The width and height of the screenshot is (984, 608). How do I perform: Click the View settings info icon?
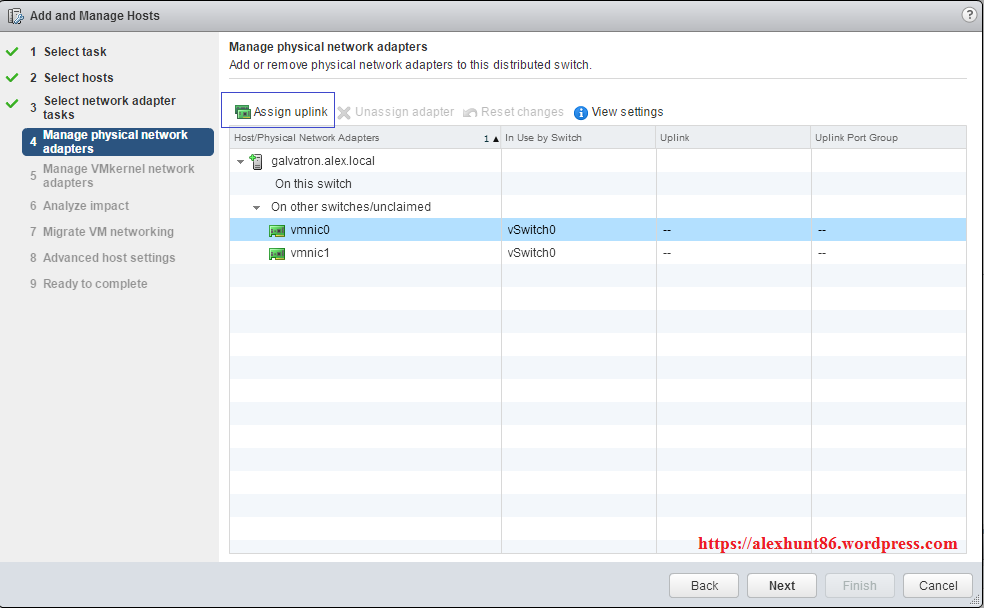coord(581,112)
